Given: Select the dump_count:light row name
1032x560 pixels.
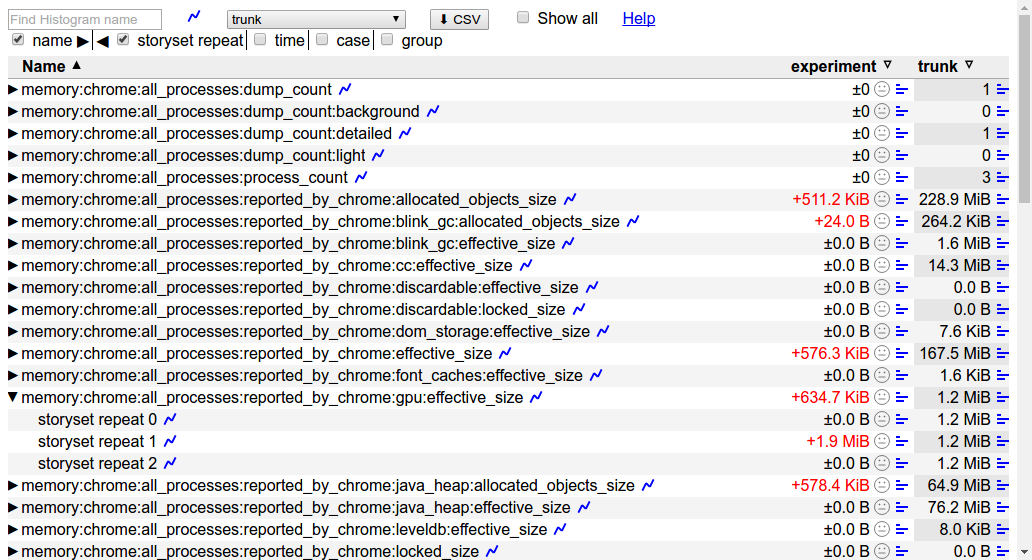Looking at the screenshot, I should point(193,155).
